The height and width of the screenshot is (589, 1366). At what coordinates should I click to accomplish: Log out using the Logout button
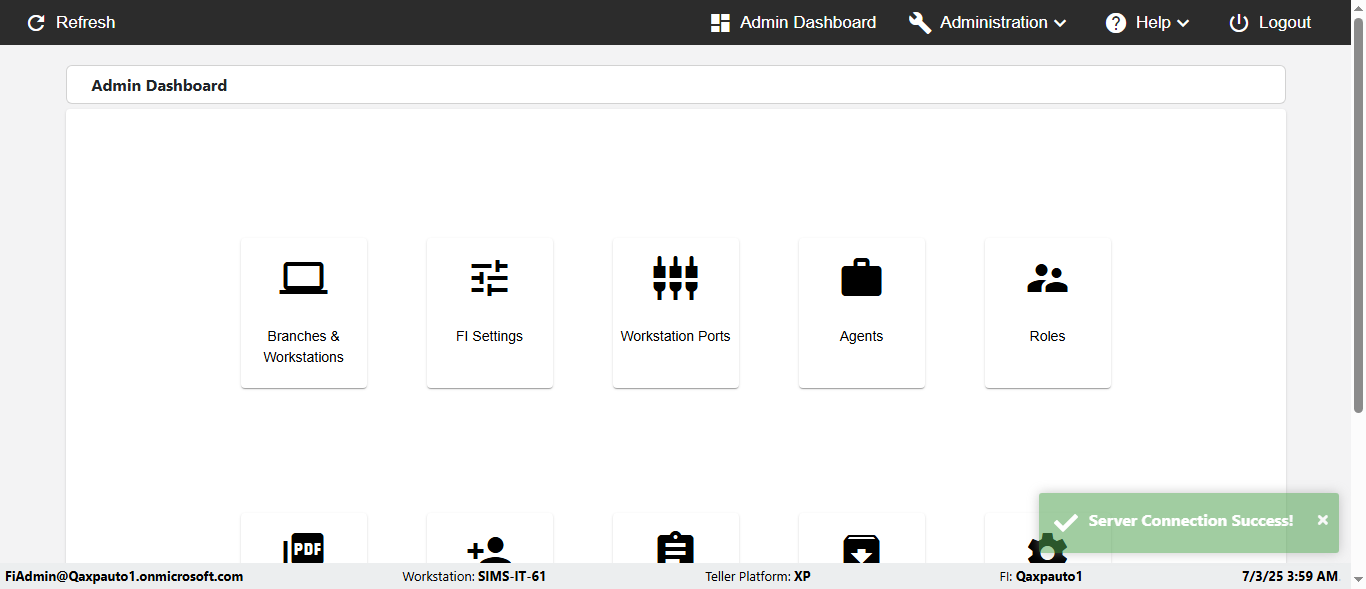click(1270, 22)
